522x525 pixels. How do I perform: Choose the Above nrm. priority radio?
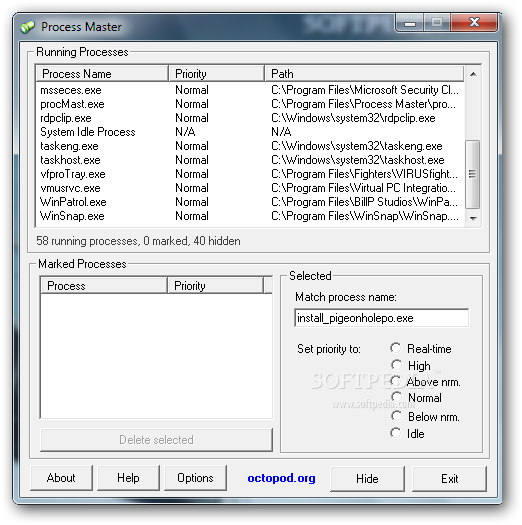[x=396, y=381]
